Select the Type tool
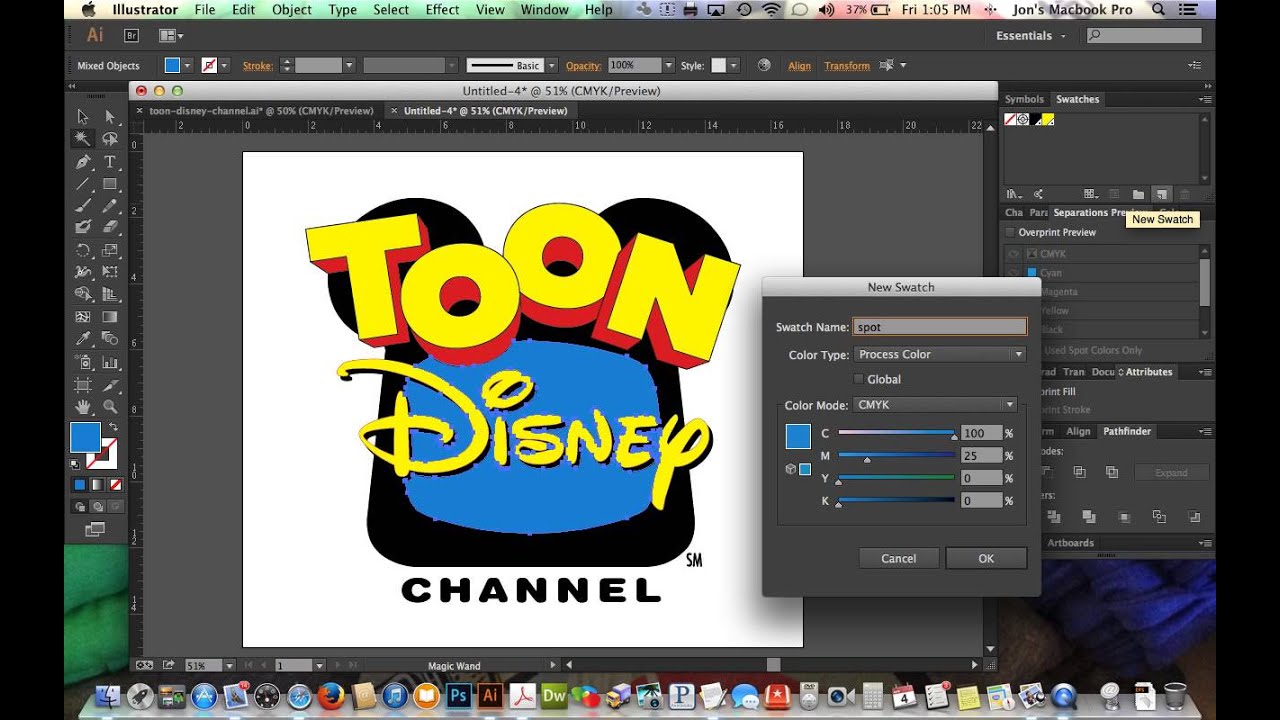 (110, 162)
